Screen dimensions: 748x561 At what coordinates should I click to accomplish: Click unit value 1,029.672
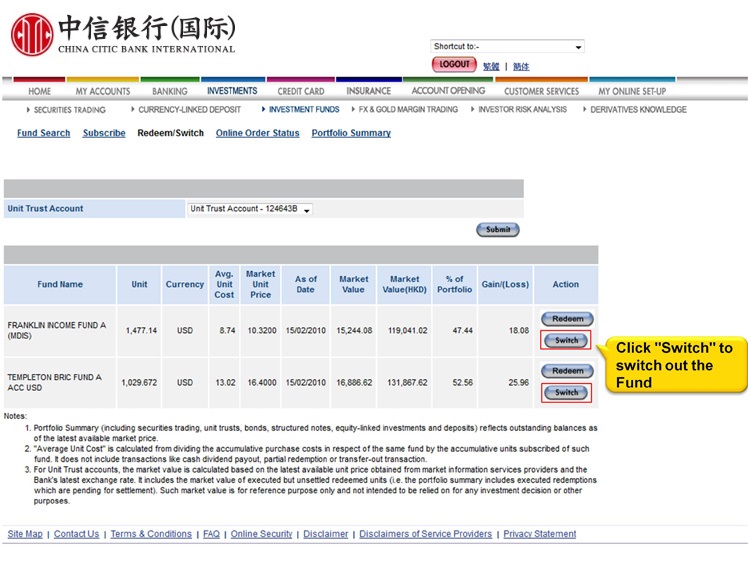pos(139,383)
